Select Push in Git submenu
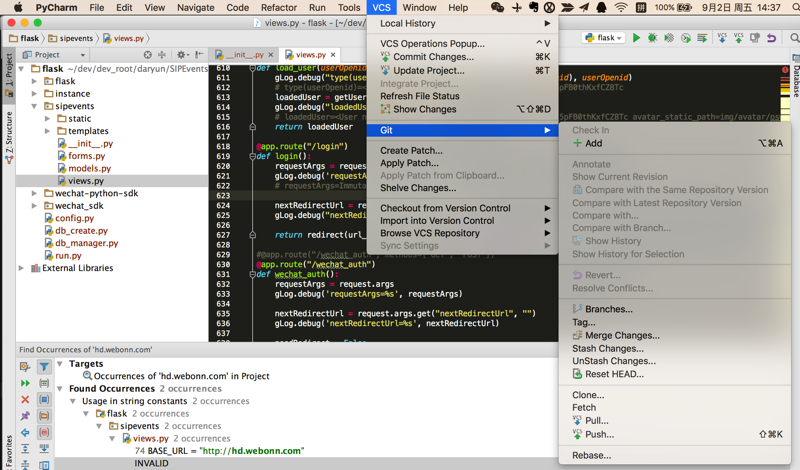This screenshot has height=470, width=800. [x=599, y=434]
